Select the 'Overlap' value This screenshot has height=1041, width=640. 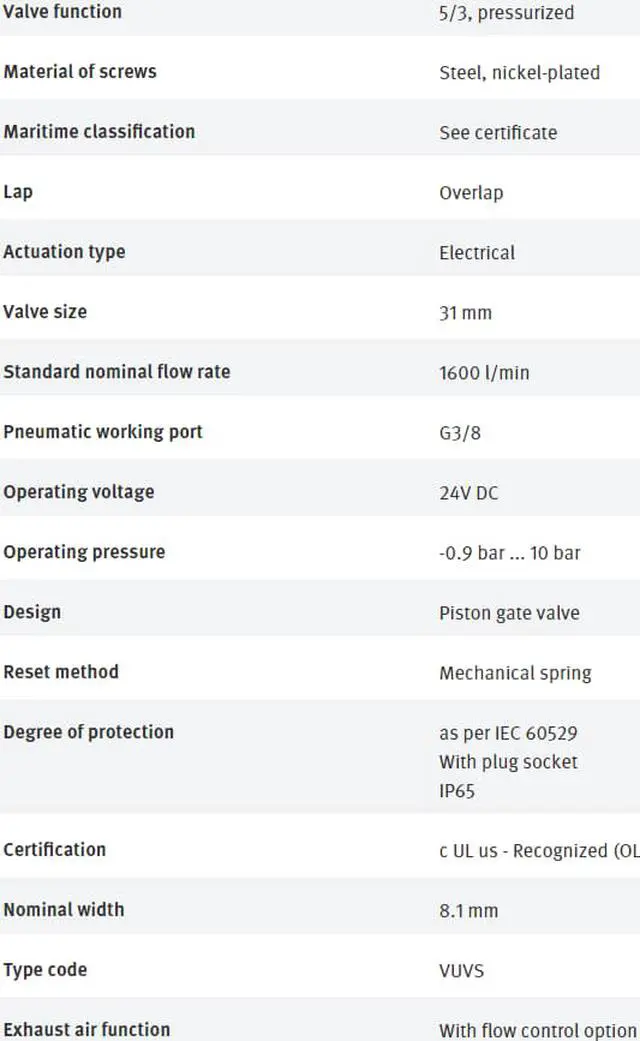click(471, 193)
